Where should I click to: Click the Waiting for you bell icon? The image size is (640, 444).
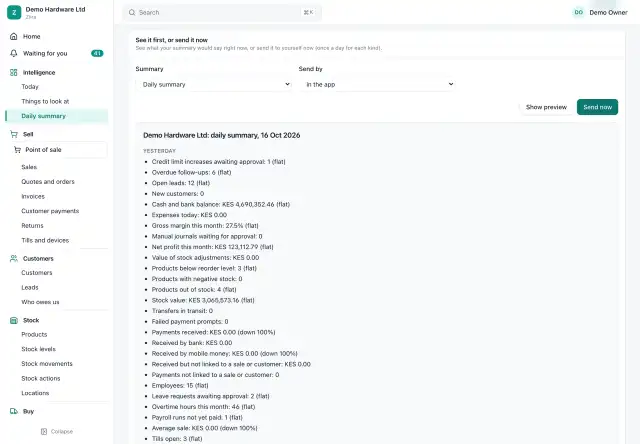(x=13, y=53)
